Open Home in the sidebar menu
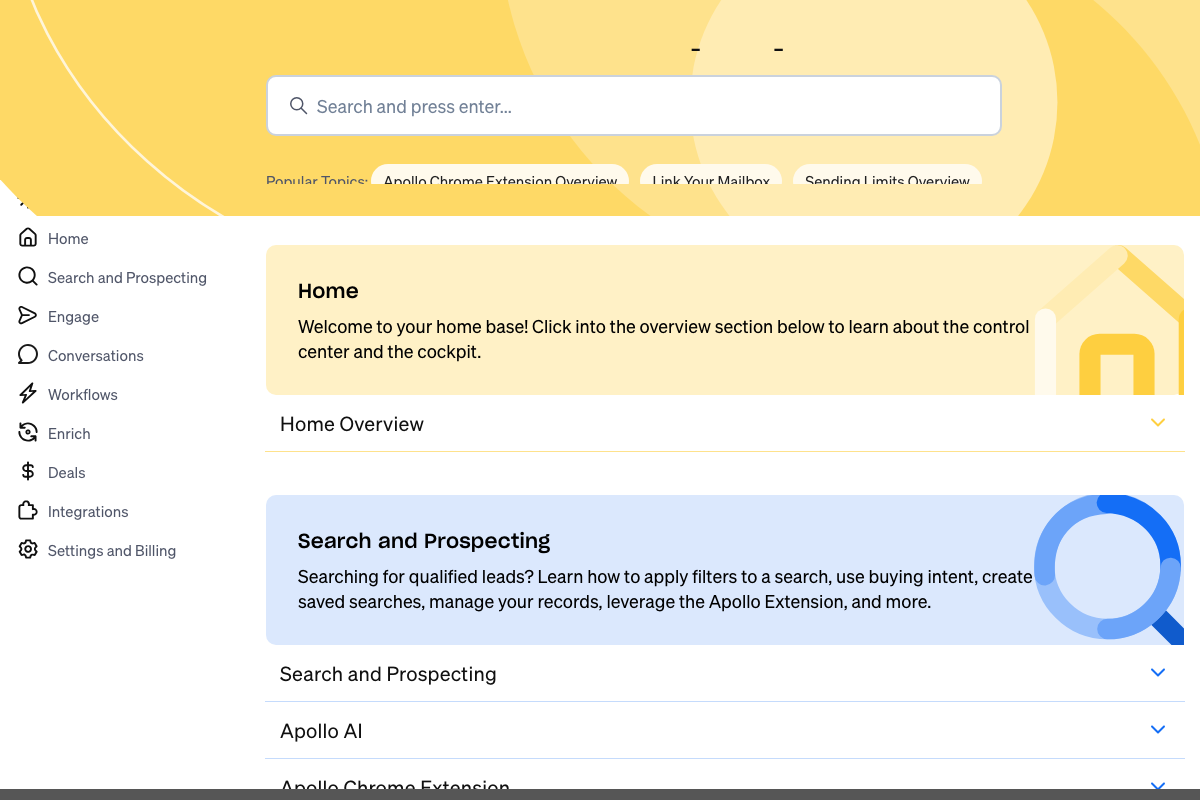 pos(68,239)
